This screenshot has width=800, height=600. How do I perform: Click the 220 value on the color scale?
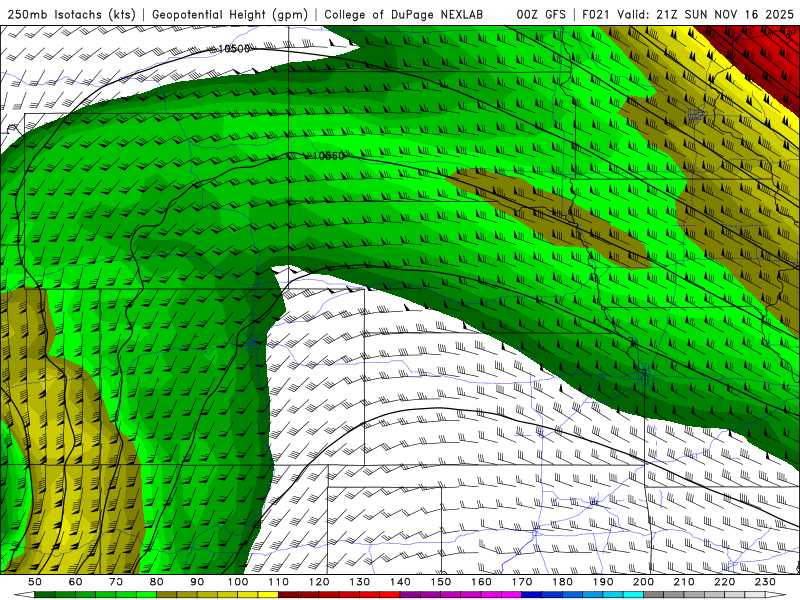point(725,582)
